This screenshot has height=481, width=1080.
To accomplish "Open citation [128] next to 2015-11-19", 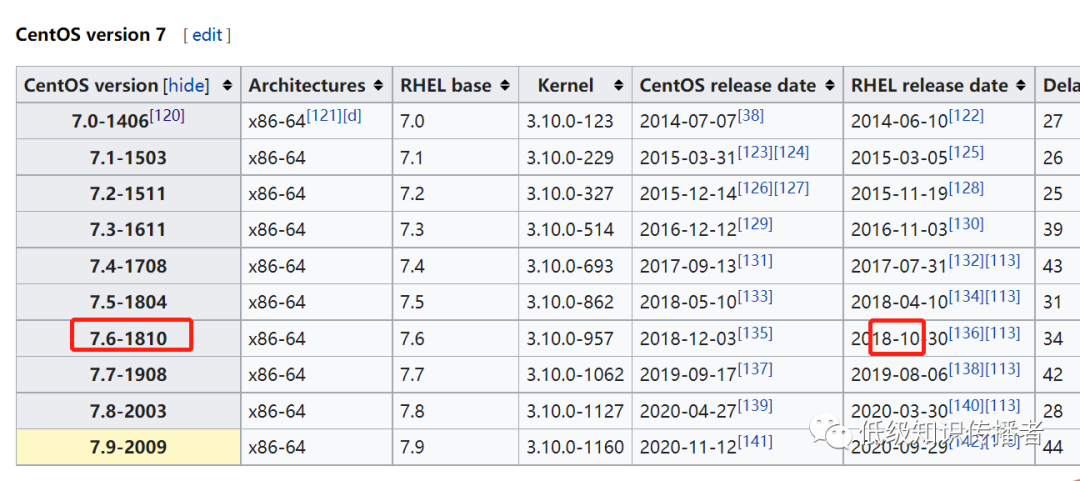I will pos(966,188).
